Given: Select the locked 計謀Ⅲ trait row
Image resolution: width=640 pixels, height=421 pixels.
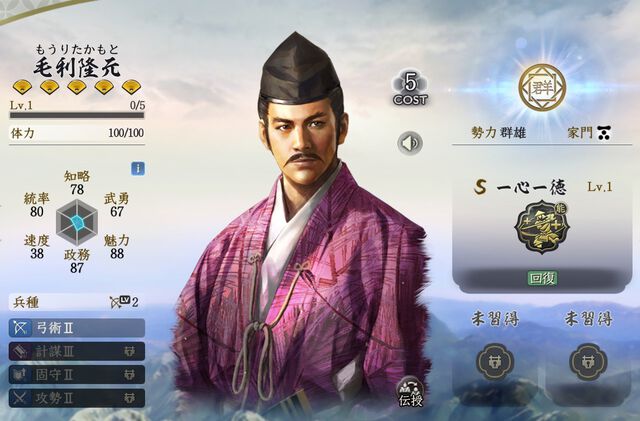Looking at the screenshot, I should point(77,351).
